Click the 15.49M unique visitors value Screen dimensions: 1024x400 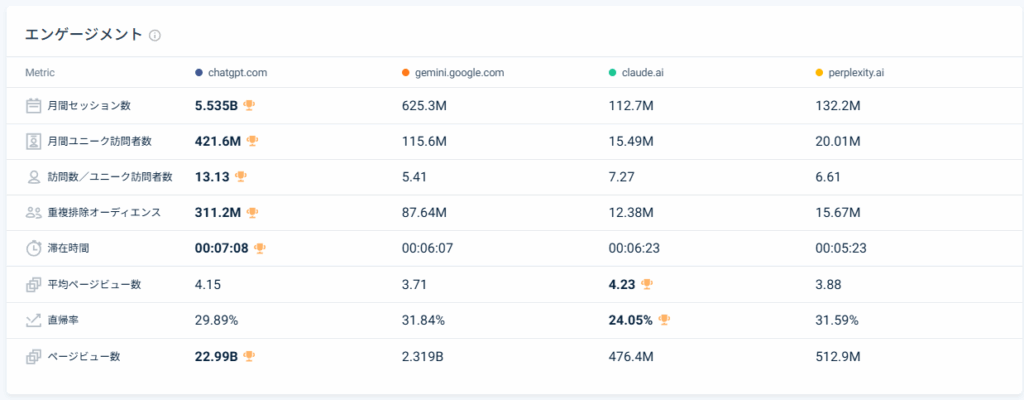(x=631, y=141)
